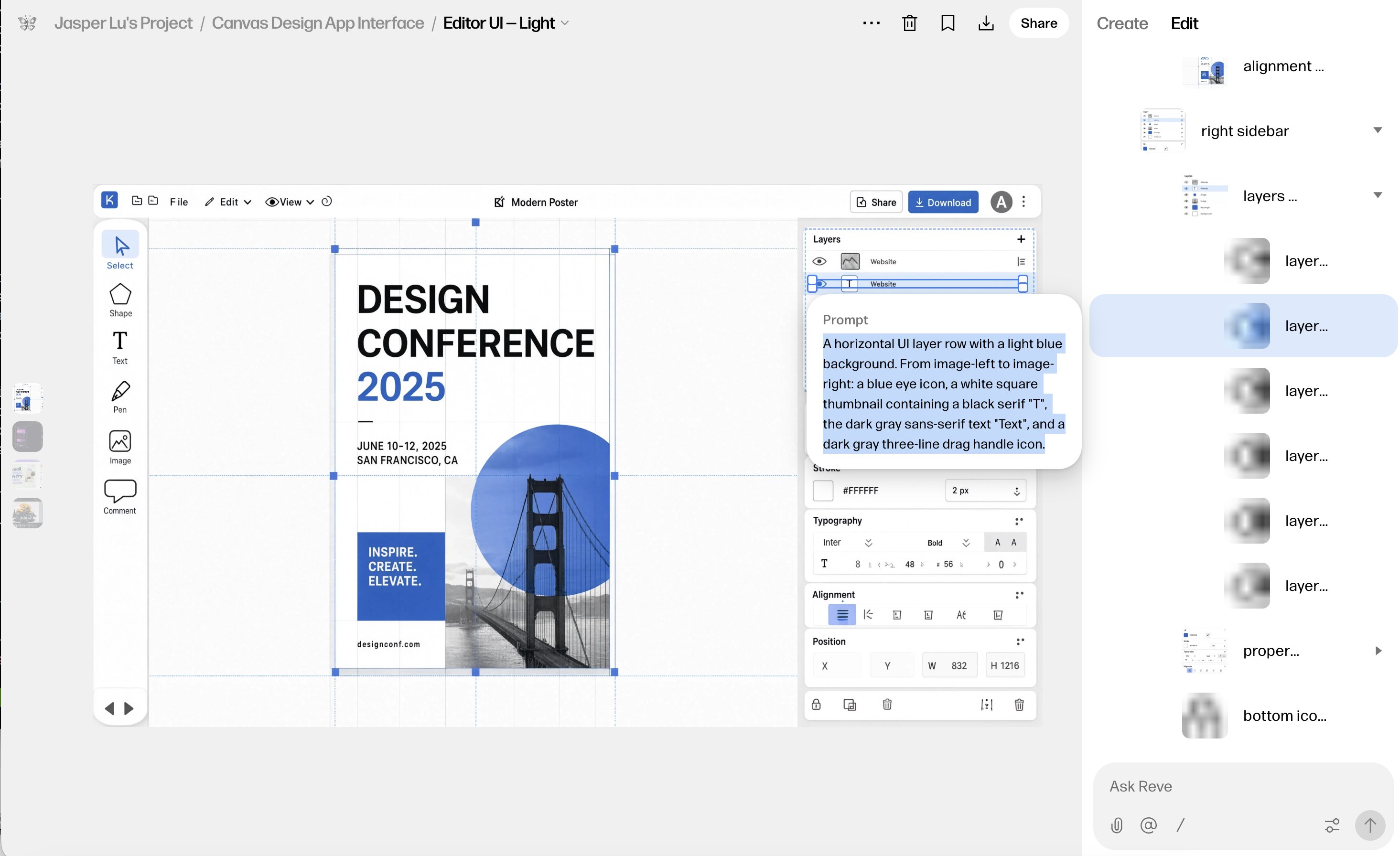This screenshot has width=1400, height=856.
Task: Click the send arrow button
Action: coord(1370,825)
